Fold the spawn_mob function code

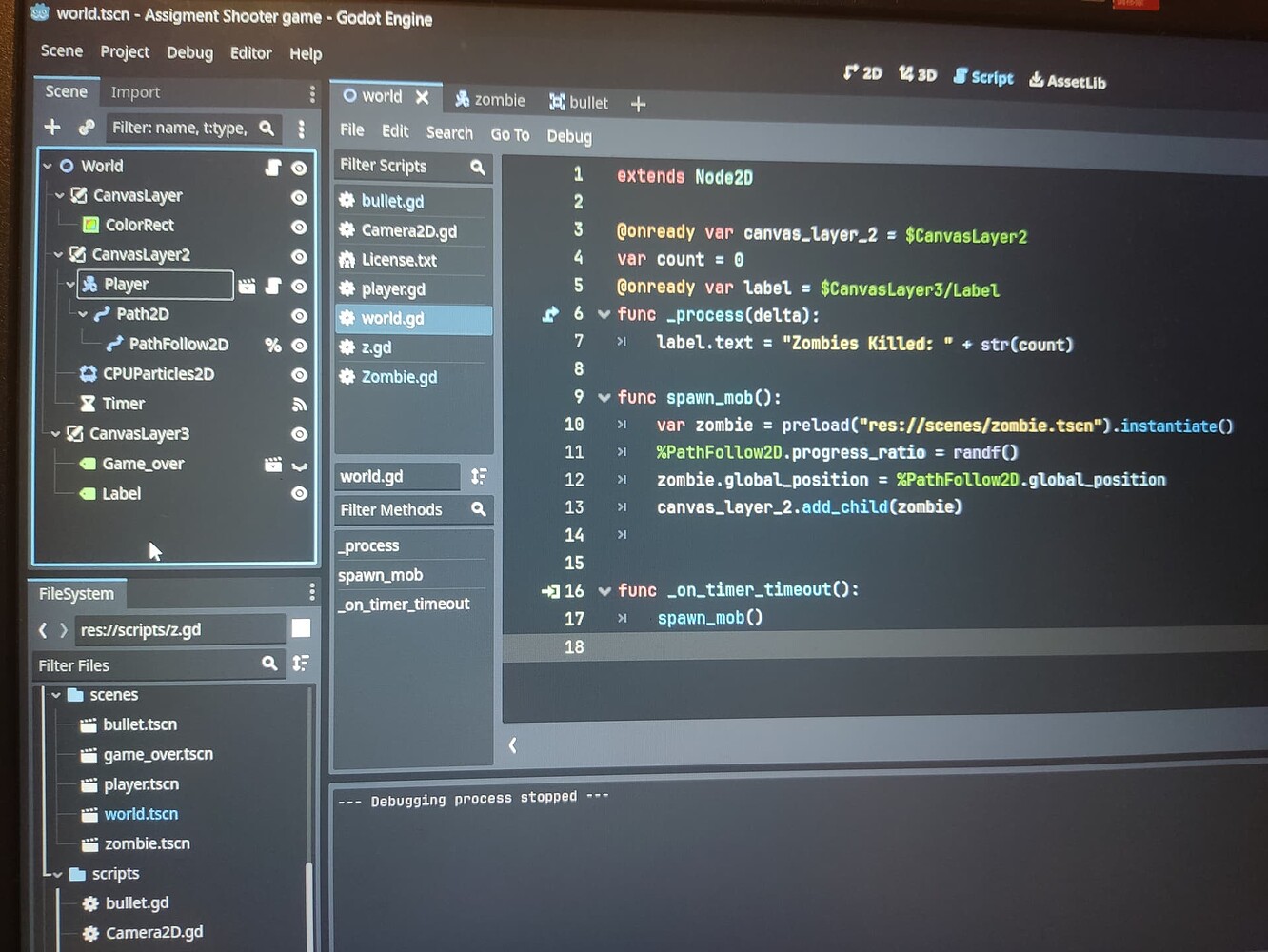click(x=604, y=398)
